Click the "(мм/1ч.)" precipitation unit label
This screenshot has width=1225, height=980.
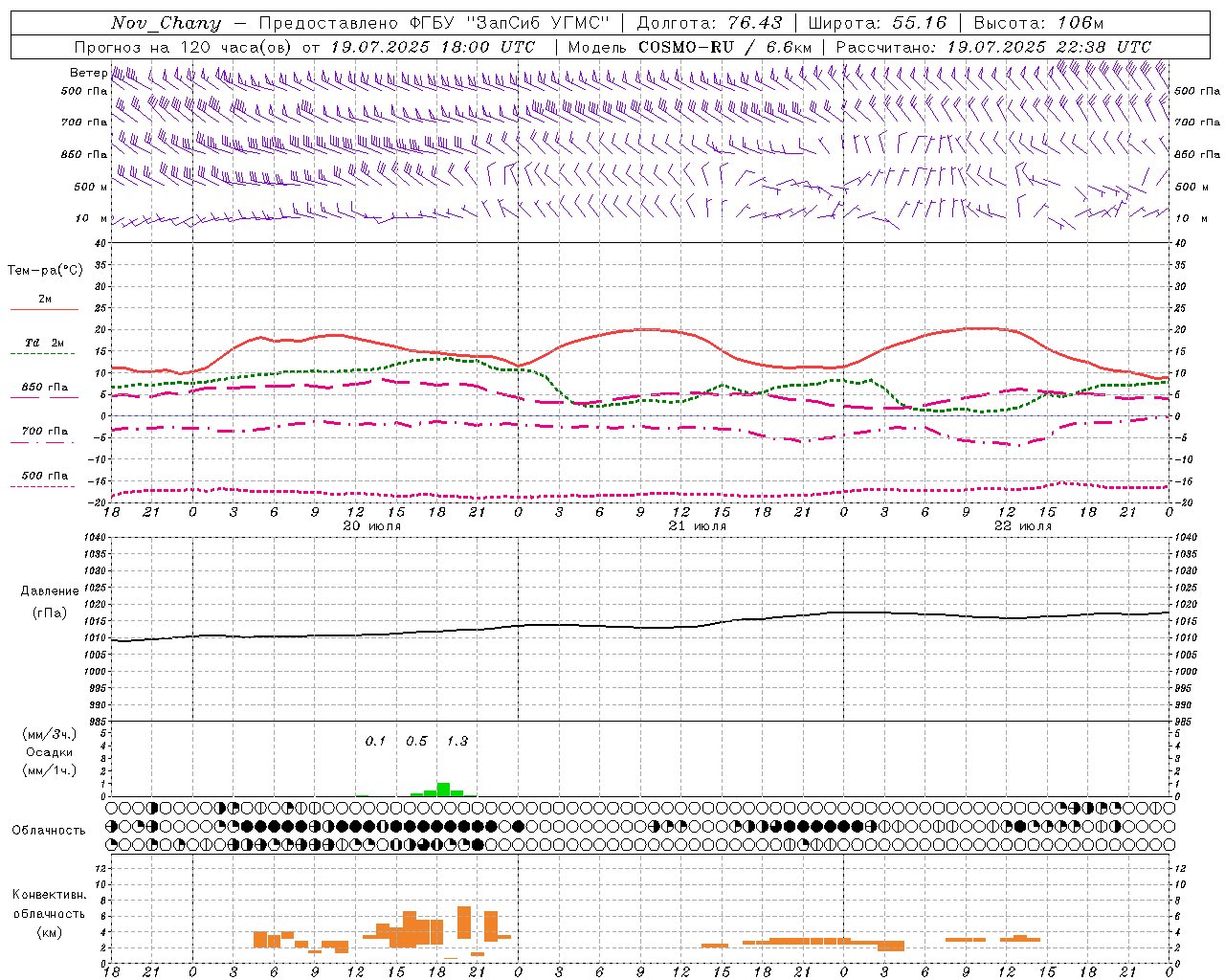(x=50, y=770)
